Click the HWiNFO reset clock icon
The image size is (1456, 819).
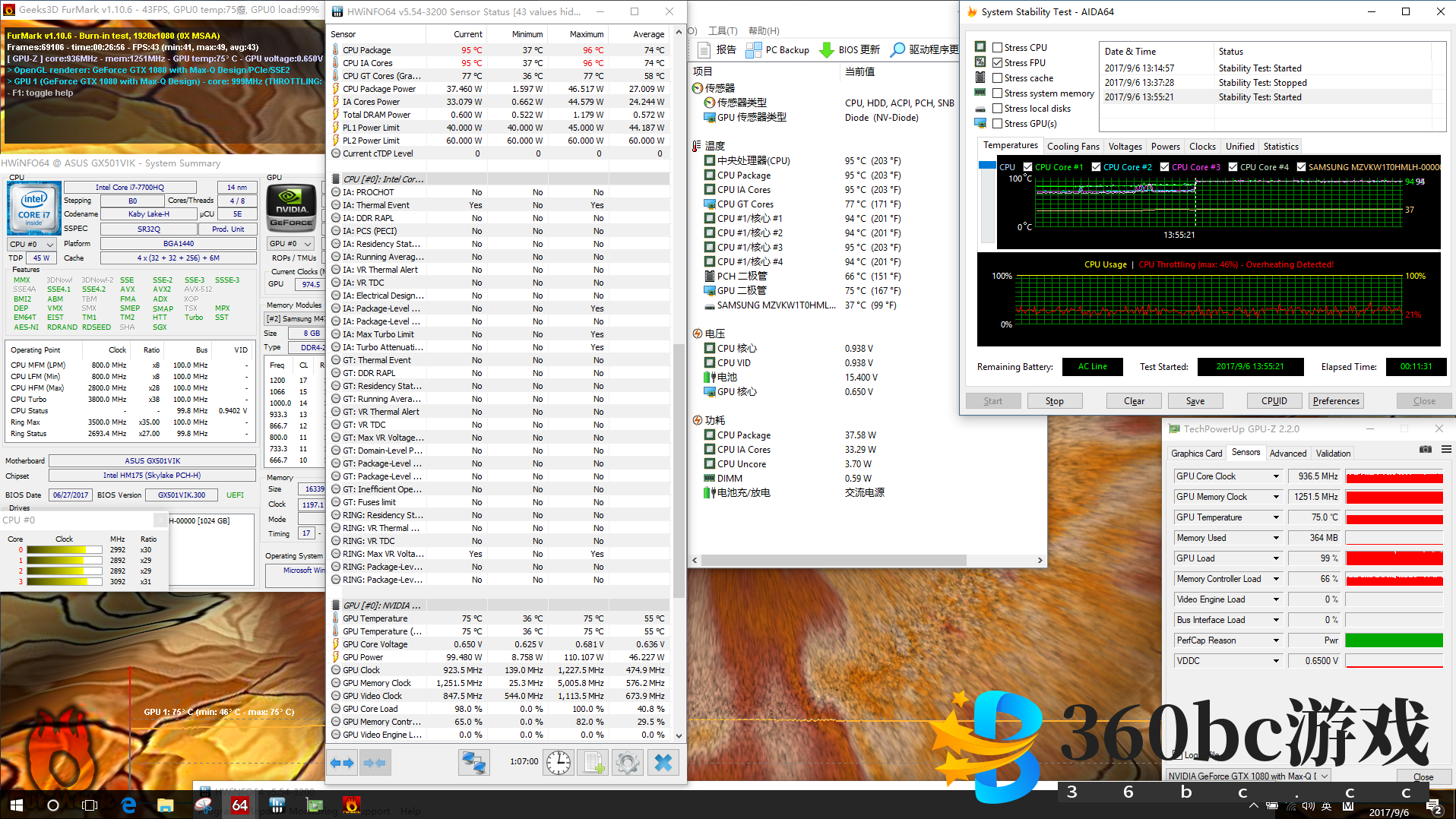click(559, 762)
